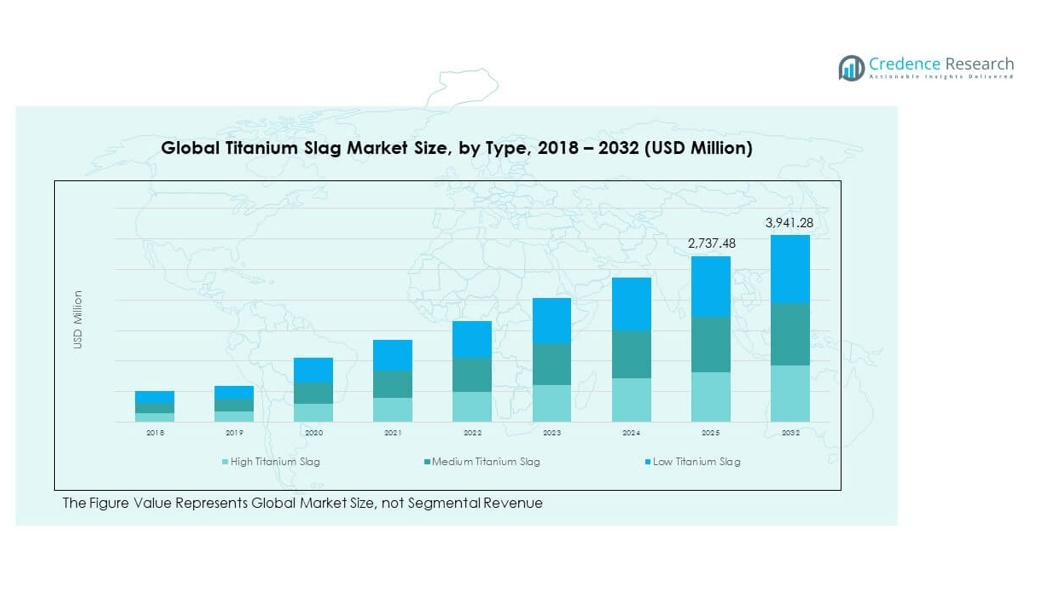Click the Credence Research brand name text
1063x598 pixels.
click(x=940, y=64)
